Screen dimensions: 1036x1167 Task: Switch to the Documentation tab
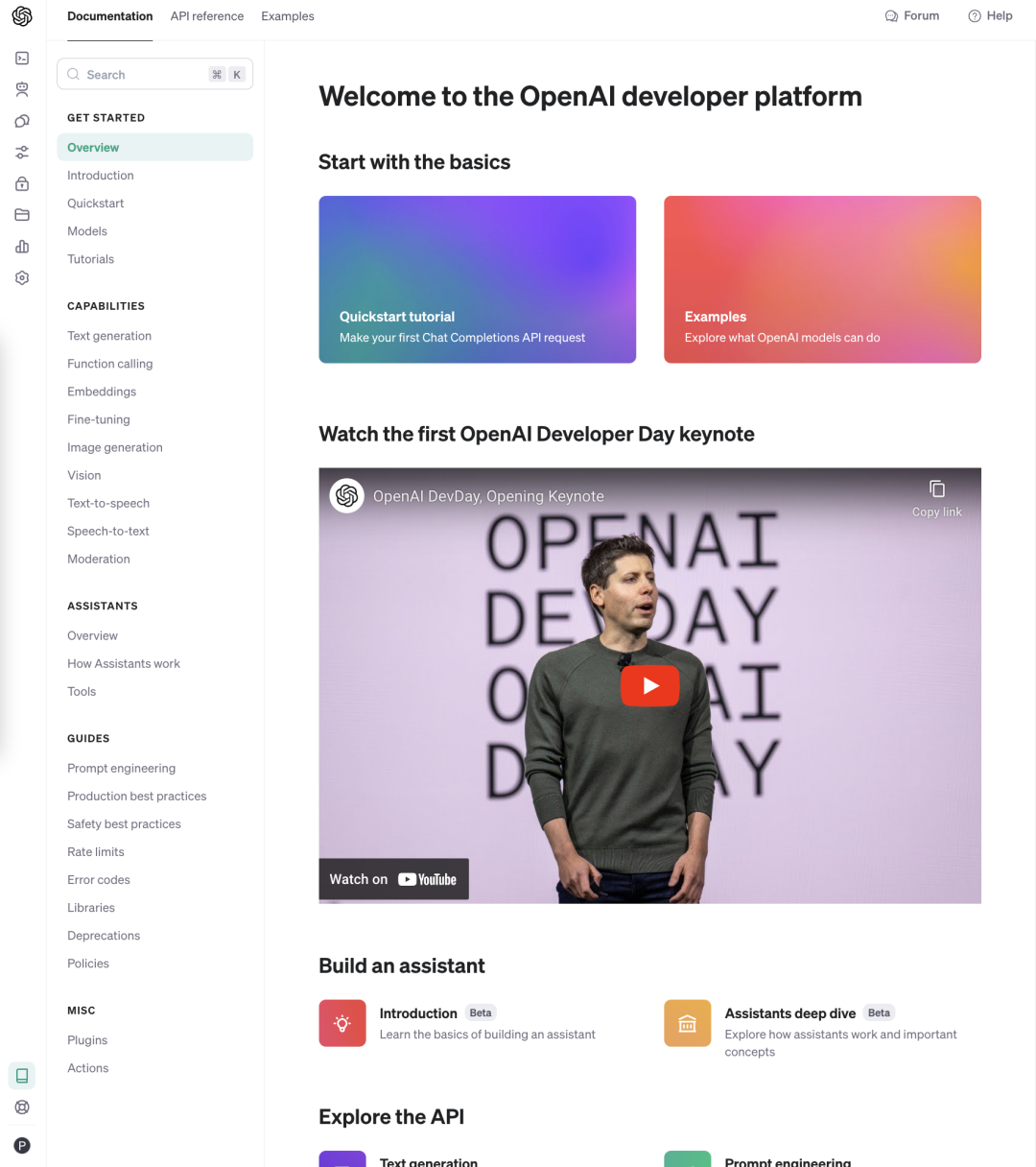[x=110, y=16]
